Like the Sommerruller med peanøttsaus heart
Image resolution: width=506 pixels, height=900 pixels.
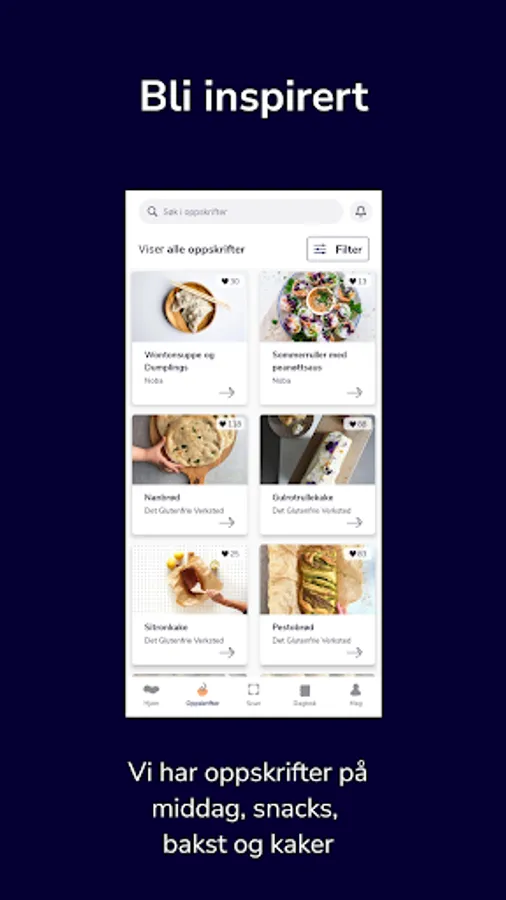tap(352, 281)
